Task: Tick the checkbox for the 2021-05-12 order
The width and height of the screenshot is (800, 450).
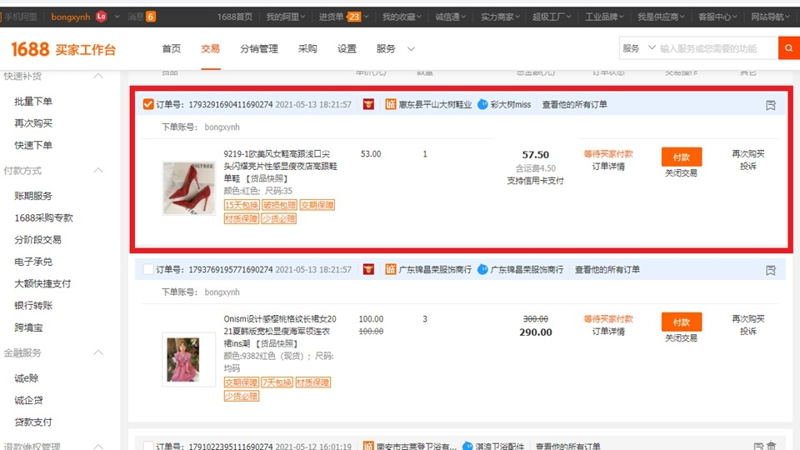Action: pos(148,444)
